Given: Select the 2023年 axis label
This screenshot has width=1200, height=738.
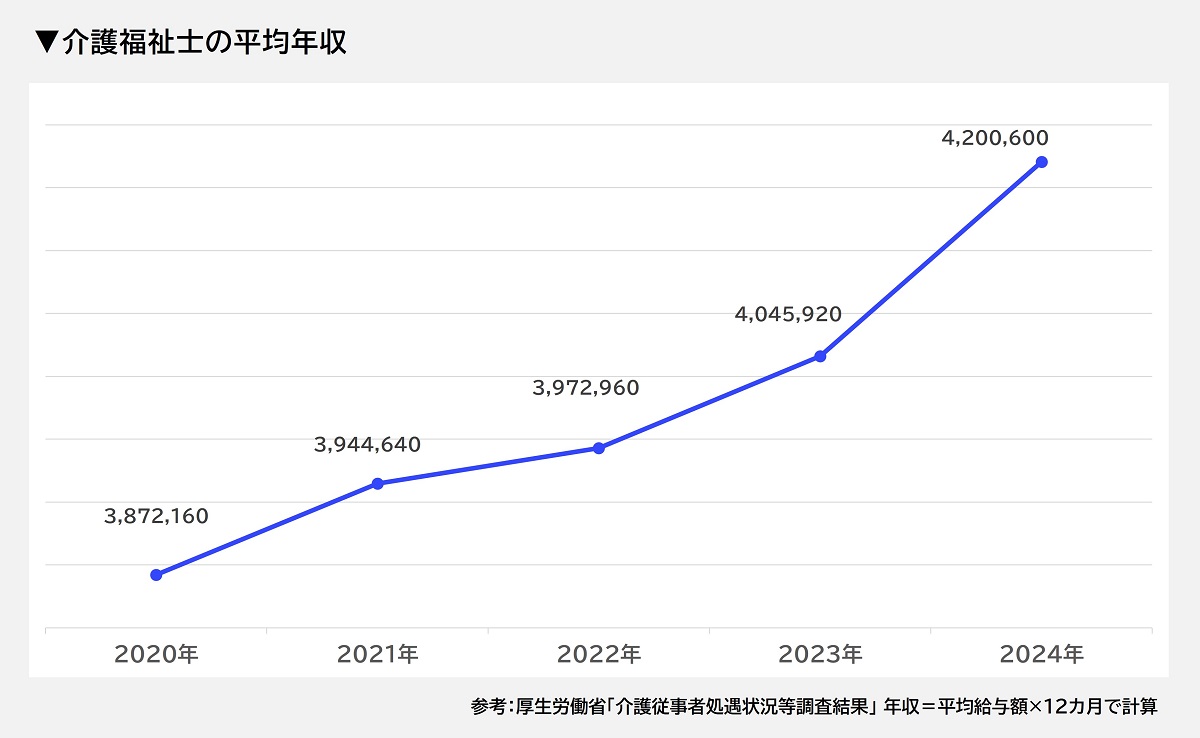Looking at the screenshot, I should click(819, 654).
